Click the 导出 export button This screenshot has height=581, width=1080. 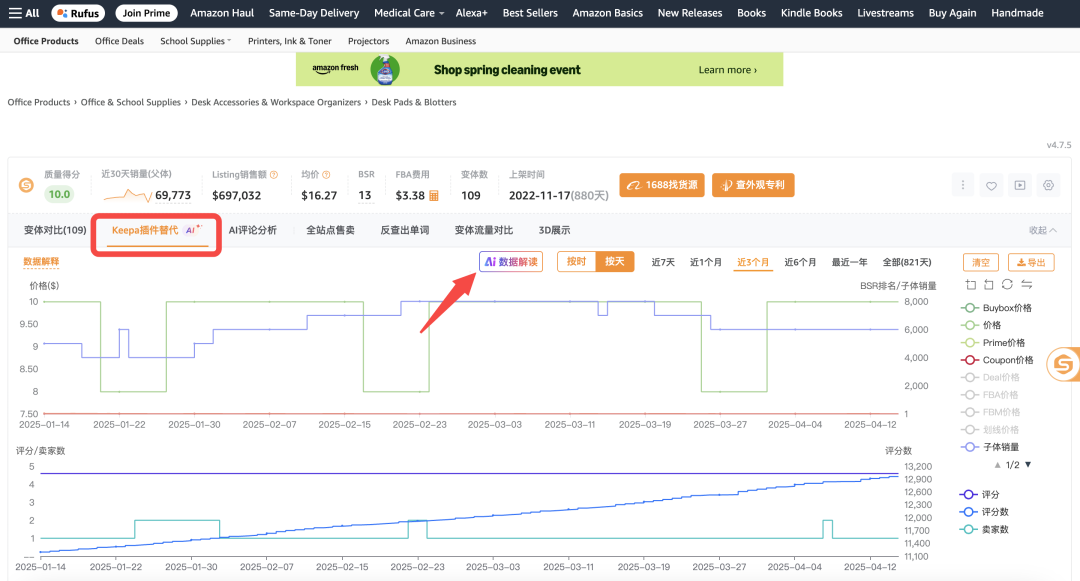1030,262
